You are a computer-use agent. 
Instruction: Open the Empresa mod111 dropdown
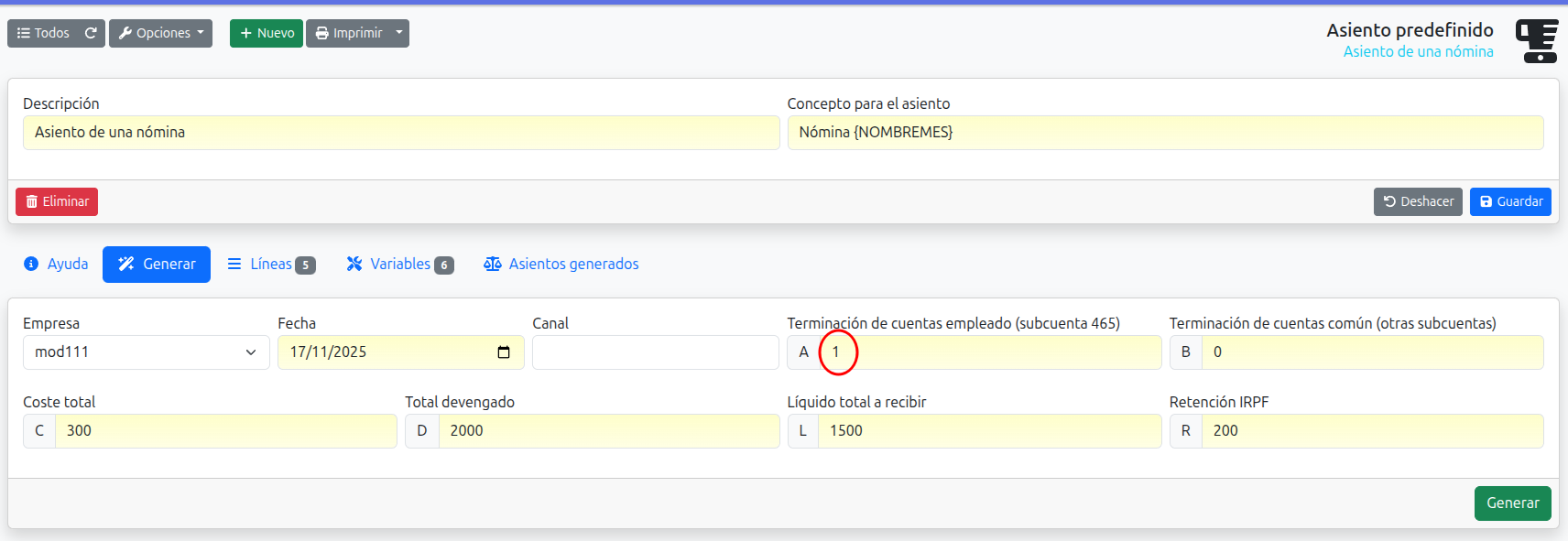pyautogui.click(x=147, y=352)
